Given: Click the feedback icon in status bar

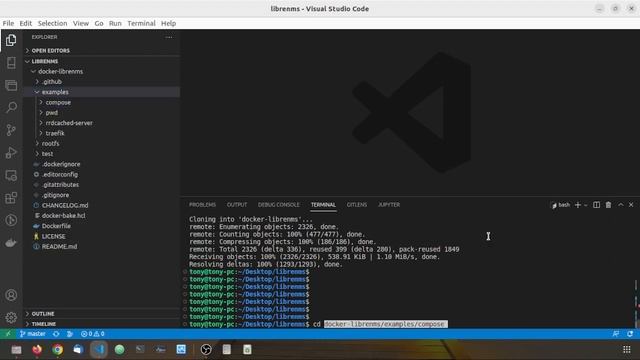Looking at the screenshot, I should tap(616, 334).
